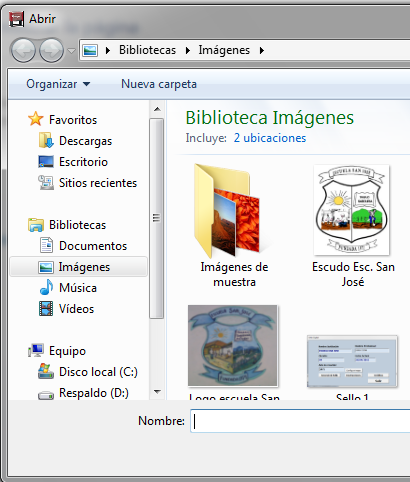The width and height of the screenshot is (410, 482).
Task: Open Sitios recientes in the sidebar
Action: click(98, 183)
